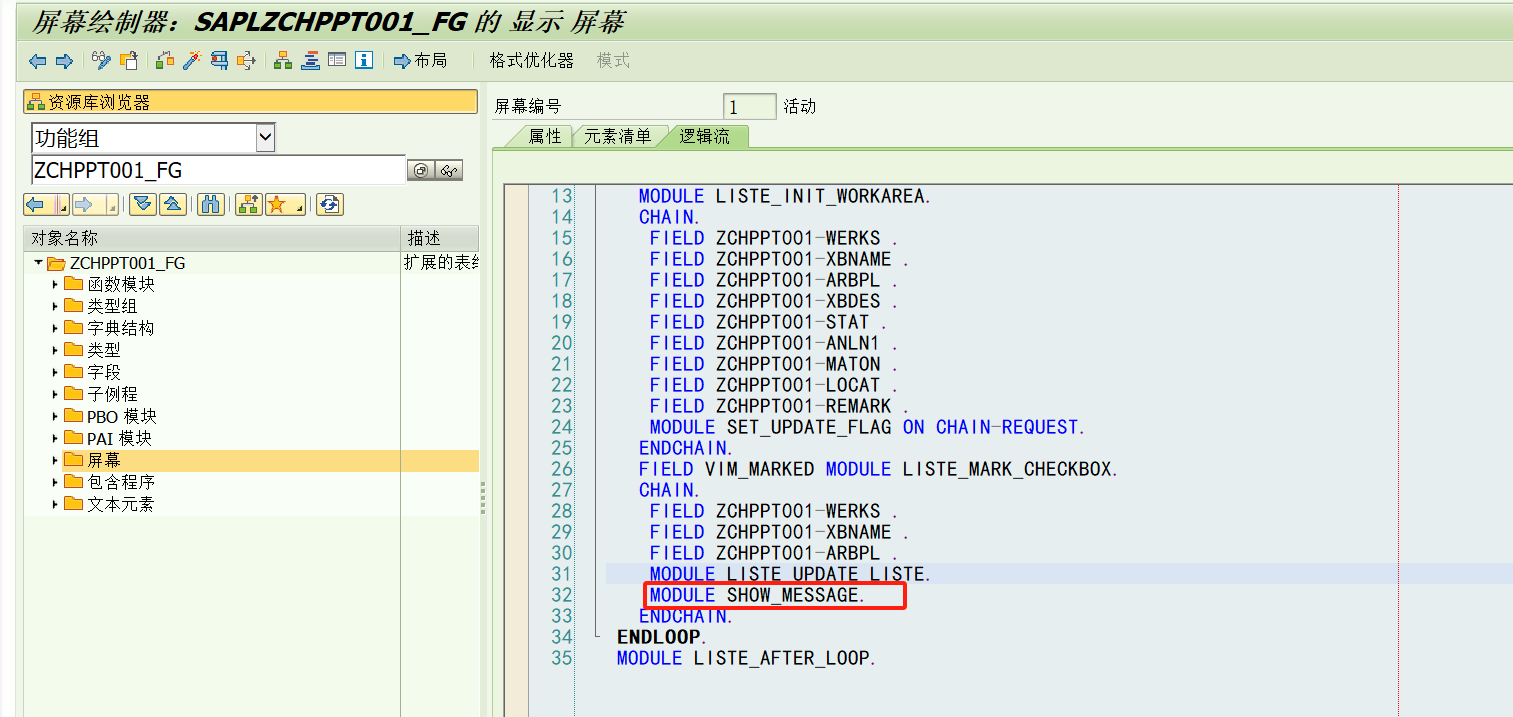Expand the 类型 folder node

click(55, 351)
